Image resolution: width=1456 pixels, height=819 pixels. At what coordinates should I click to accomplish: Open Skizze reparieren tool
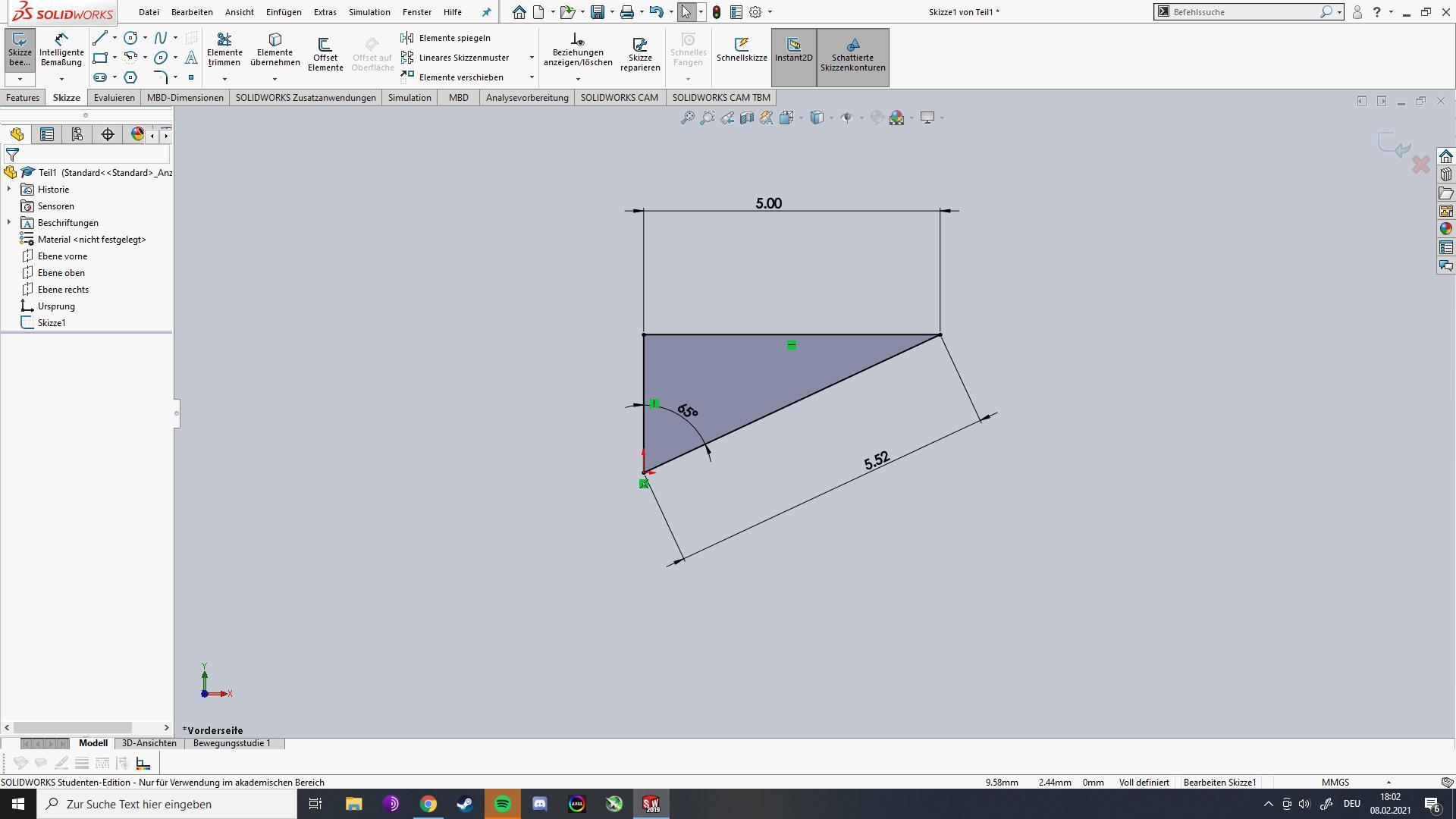(x=639, y=53)
